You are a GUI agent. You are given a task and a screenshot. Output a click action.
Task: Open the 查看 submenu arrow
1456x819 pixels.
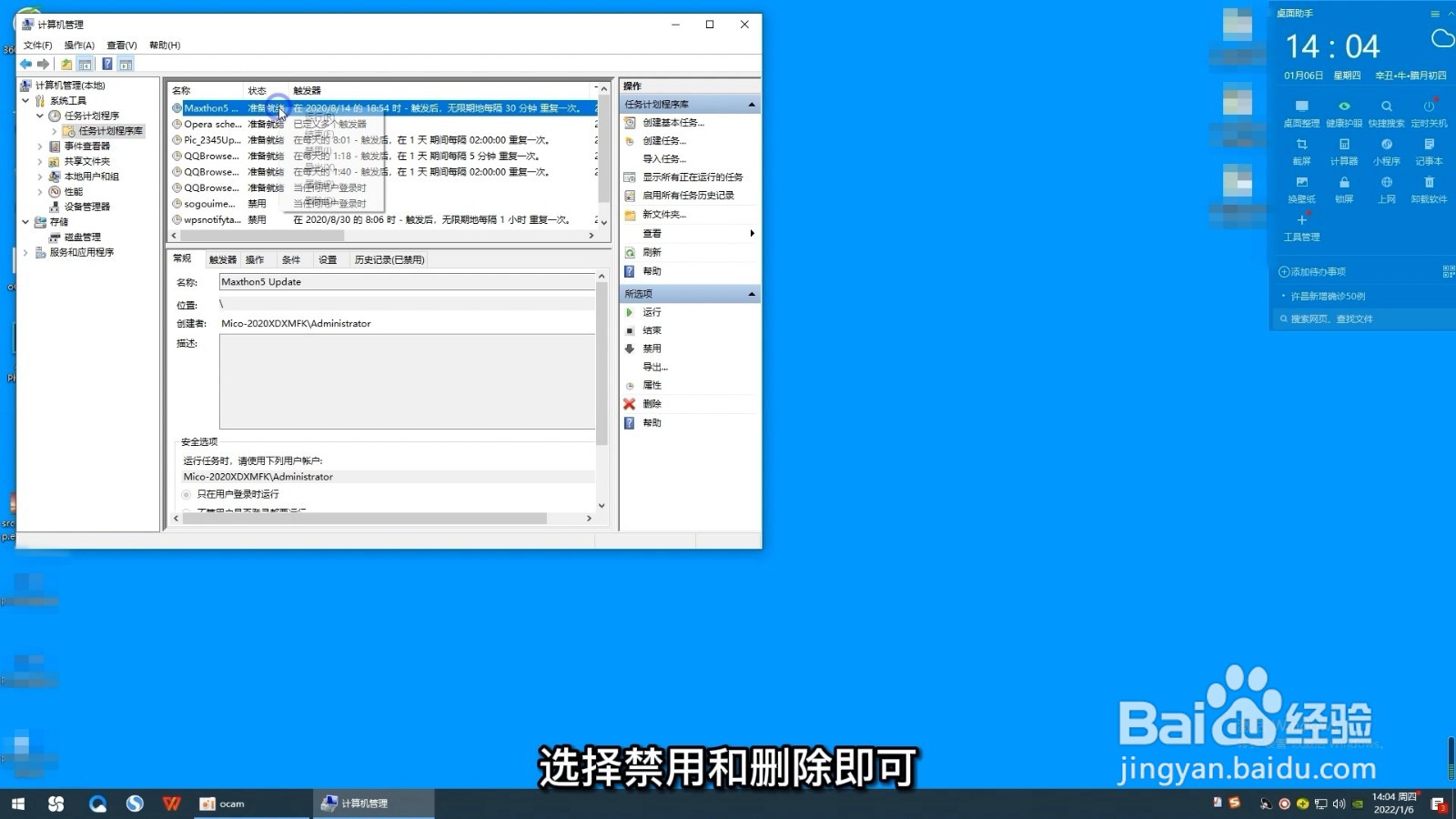(752, 233)
